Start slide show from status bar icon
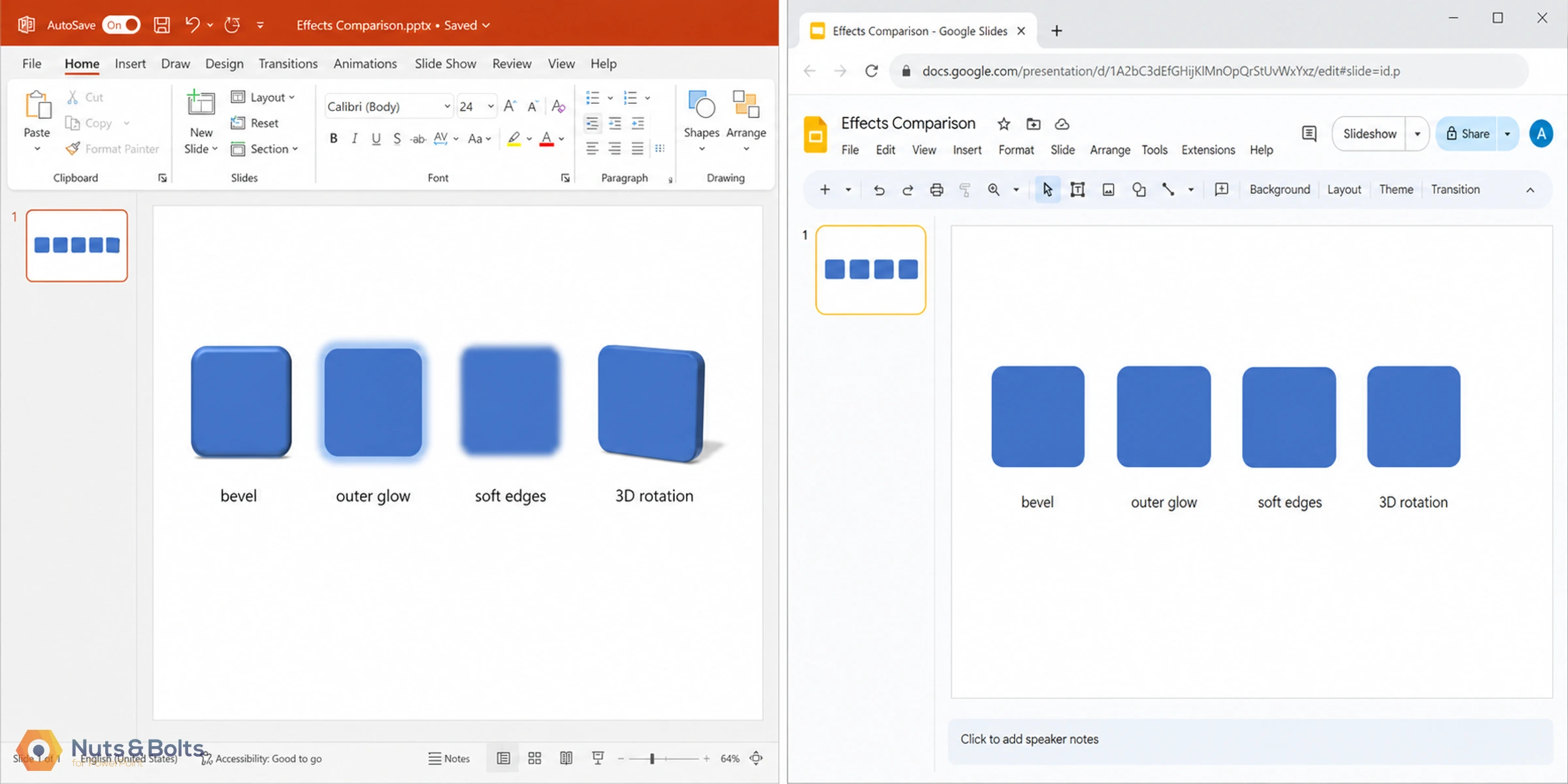Screen dimensions: 1568x784 point(598,758)
